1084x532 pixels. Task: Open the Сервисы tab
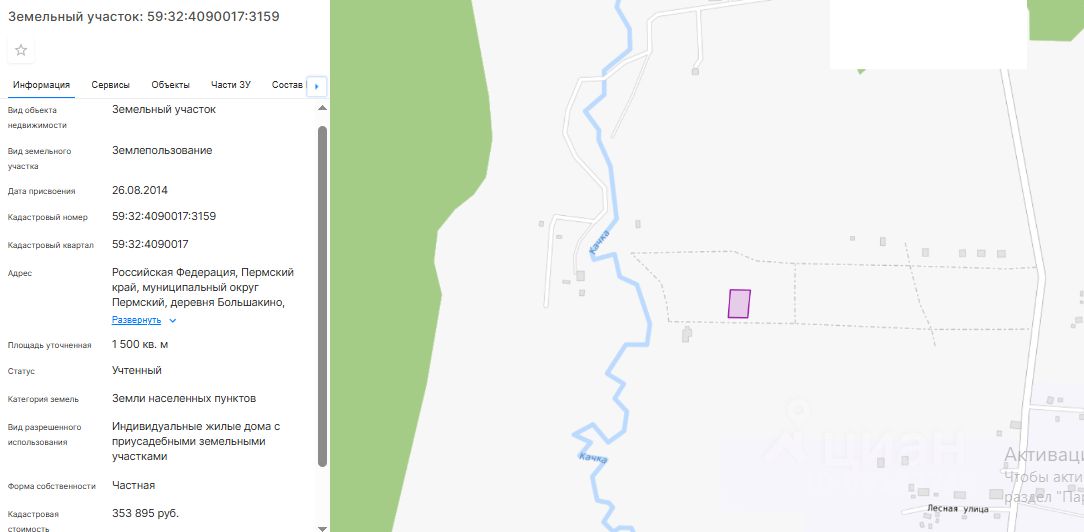[111, 85]
